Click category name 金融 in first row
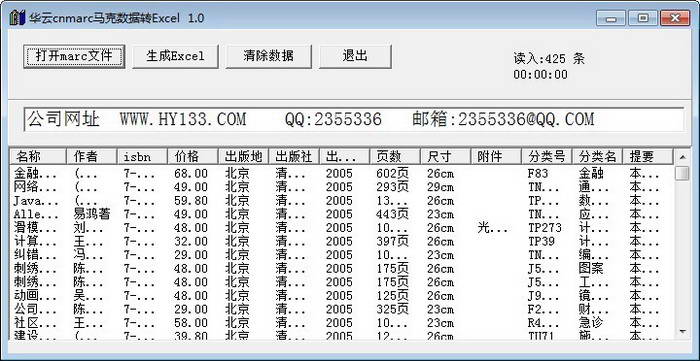700x361 pixels. click(591, 173)
